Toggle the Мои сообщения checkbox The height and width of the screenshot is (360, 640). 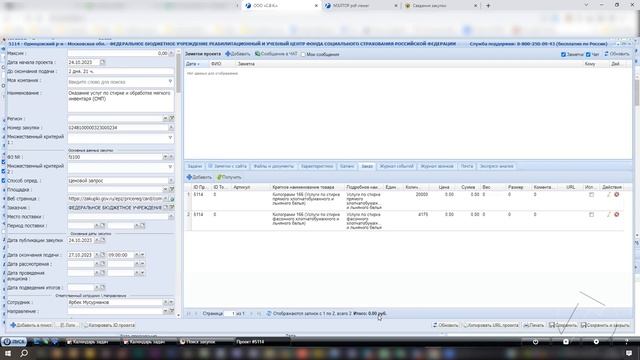tap(303, 54)
